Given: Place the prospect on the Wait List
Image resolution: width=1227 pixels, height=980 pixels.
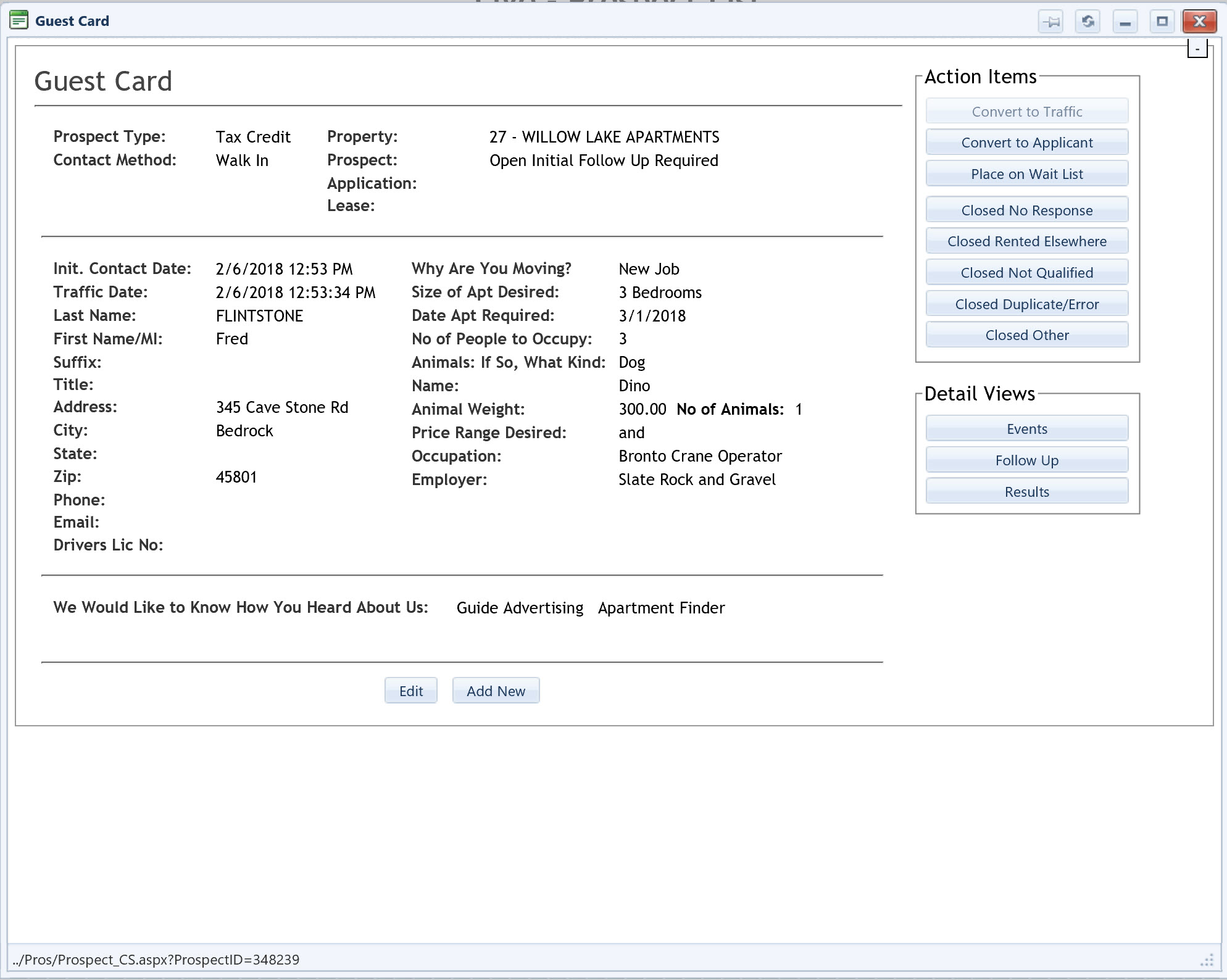Looking at the screenshot, I should (1026, 174).
